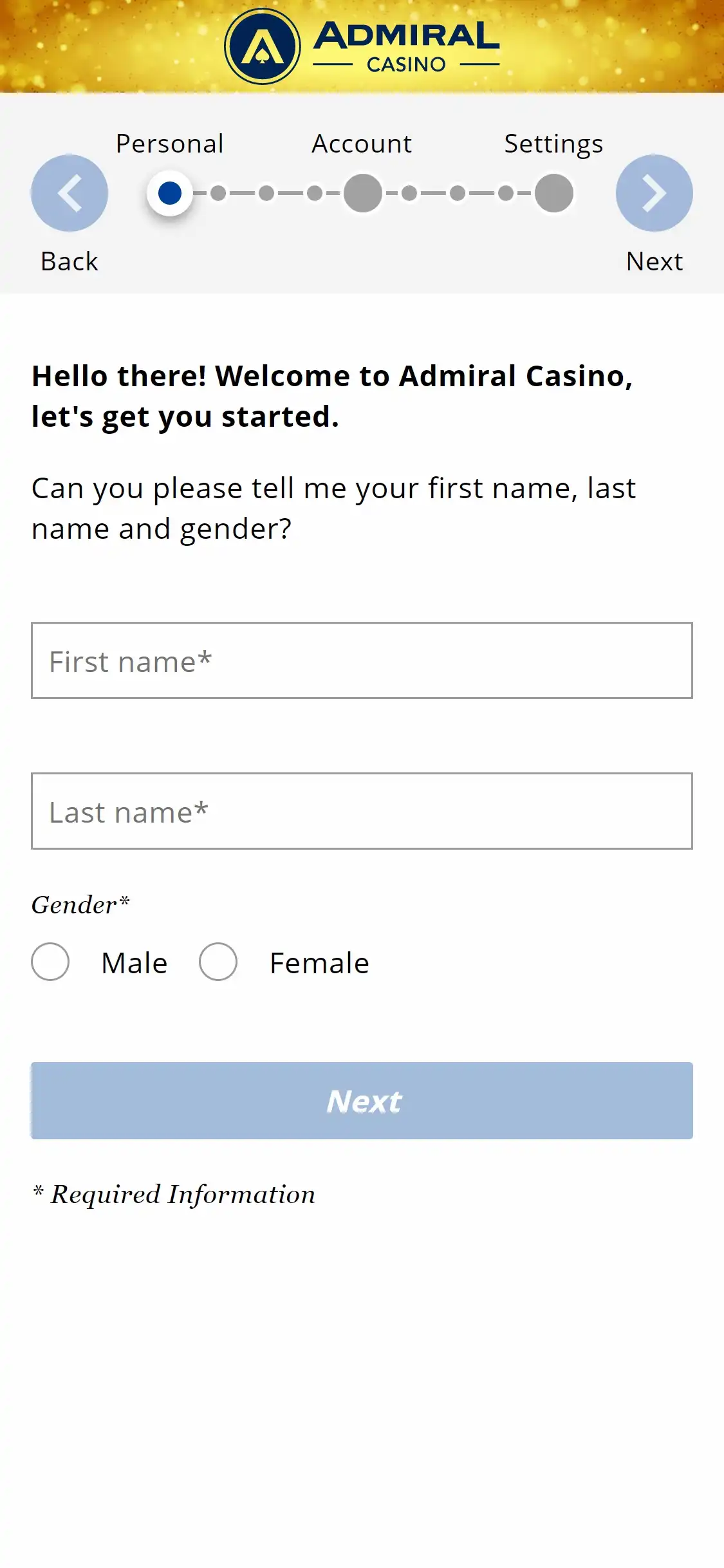Click the active blue Personal step dot
The height and width of the screenshot is (1568, 724).
tap(170, 193)
